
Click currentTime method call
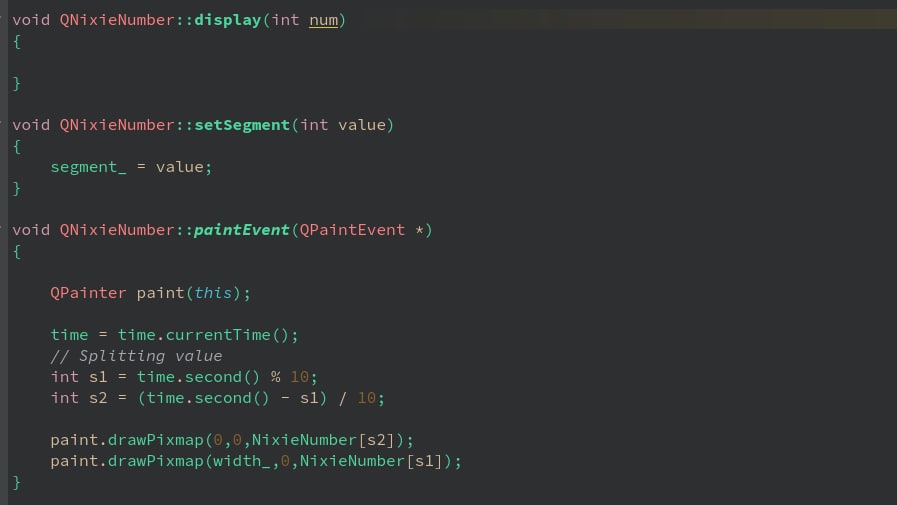(x=217, y=335)
